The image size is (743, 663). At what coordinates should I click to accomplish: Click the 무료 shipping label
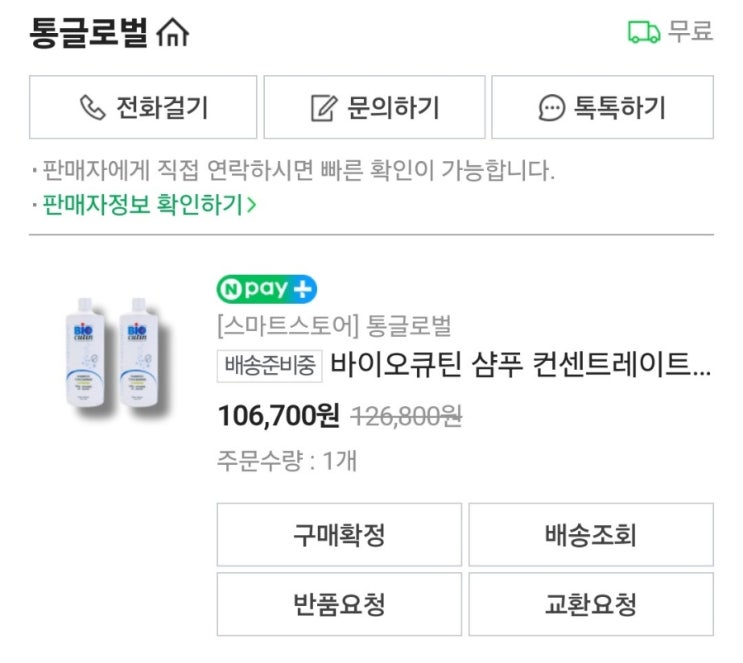click(x=690, y=32)
